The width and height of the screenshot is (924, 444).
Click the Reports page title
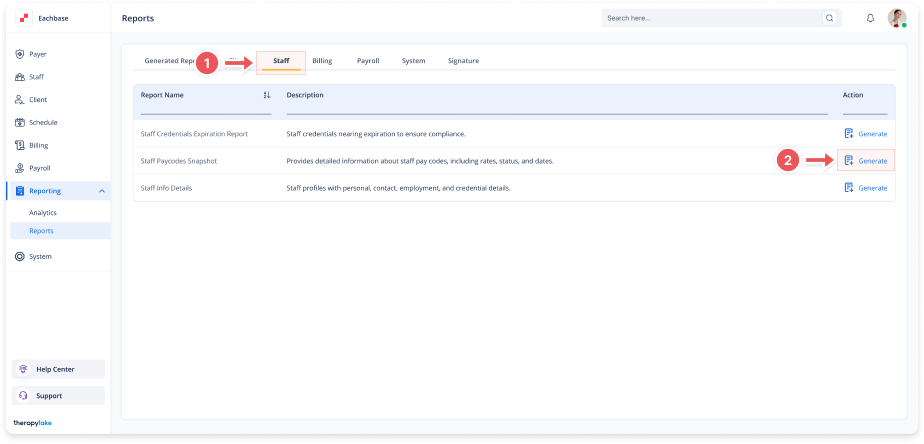pyautogui.click(x=138, y=18)
